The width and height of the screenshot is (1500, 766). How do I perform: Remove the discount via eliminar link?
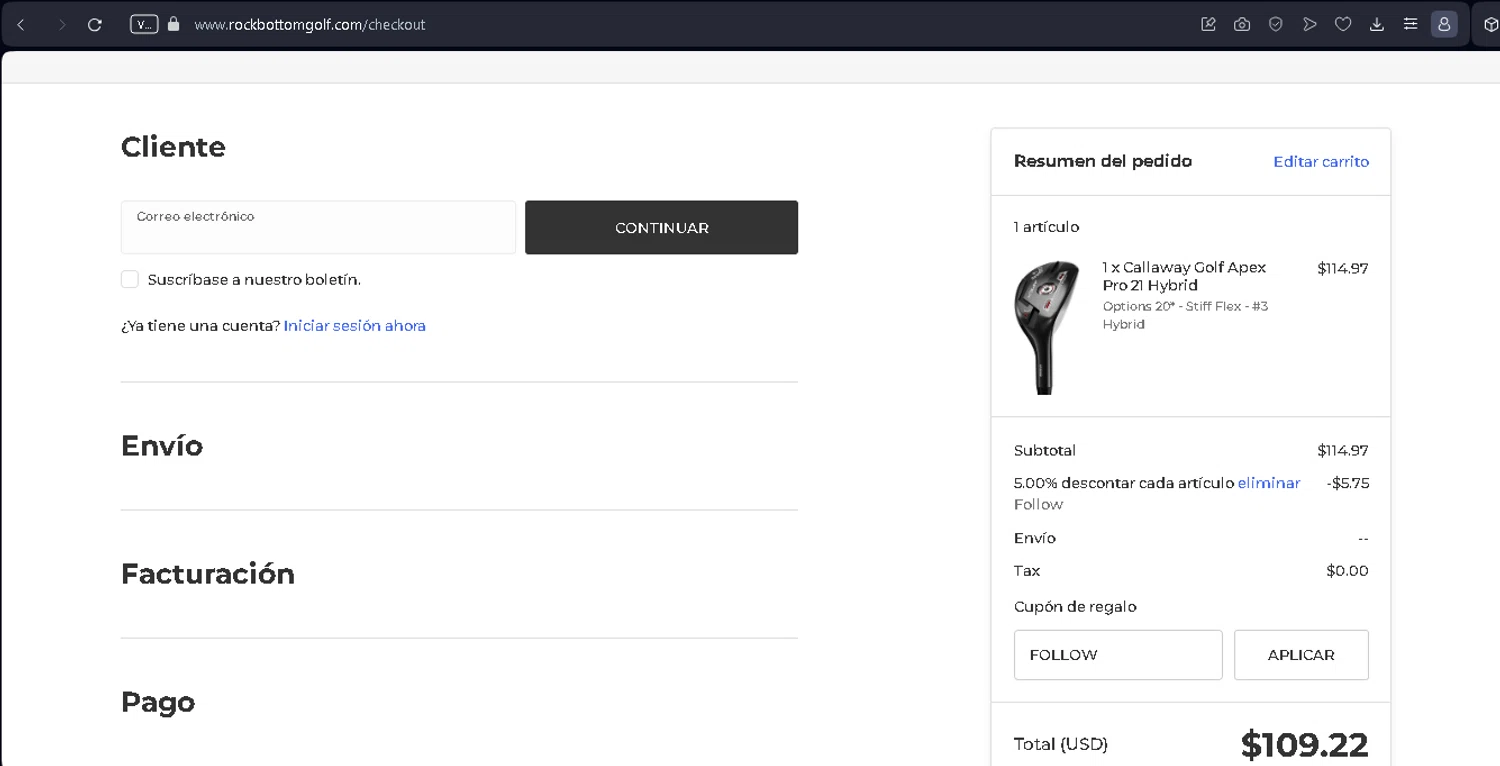point(1269,483)
